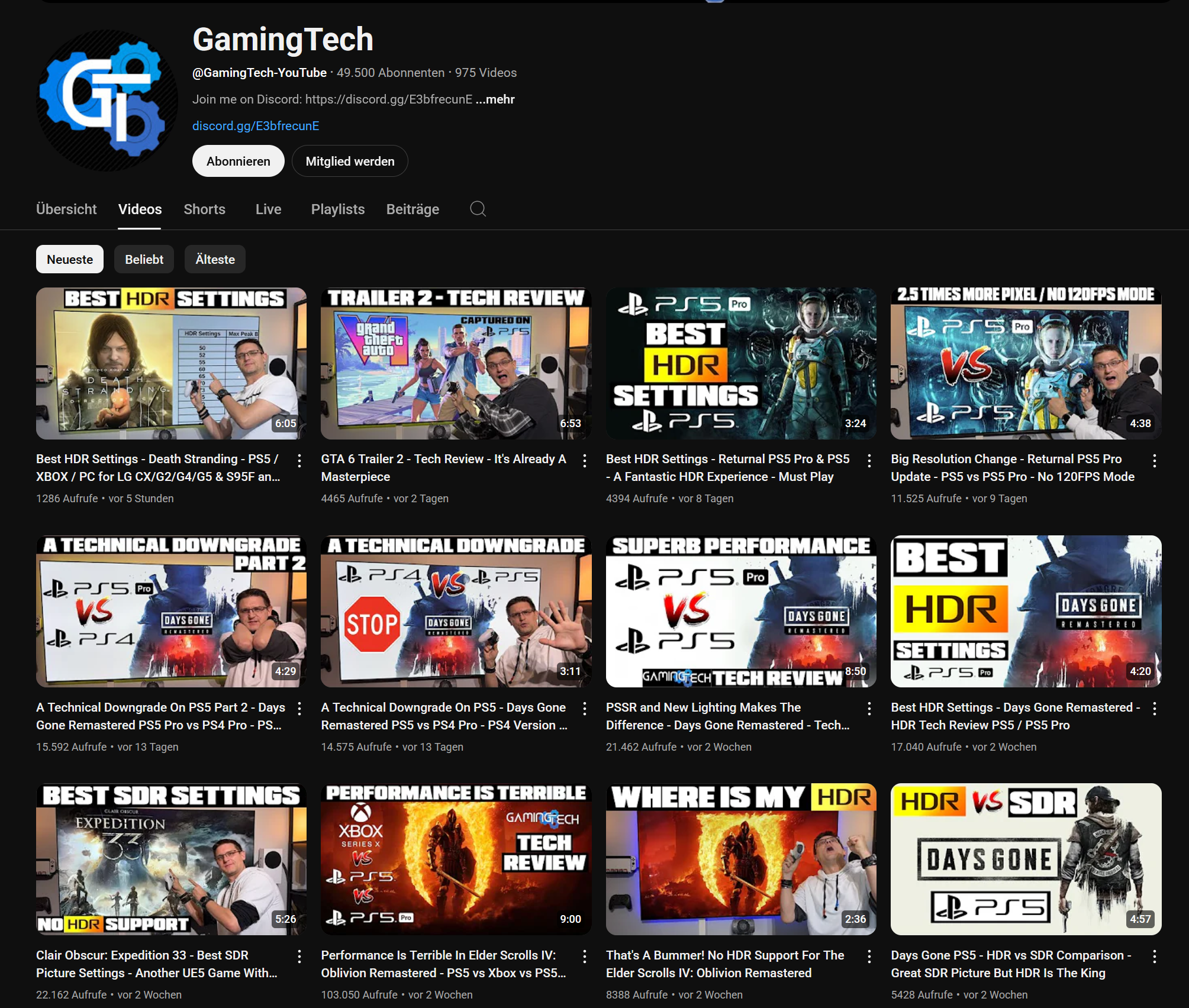Open options for Days Gone HDR vs SDR video

pyautogui.click(x=1154, y=956)
